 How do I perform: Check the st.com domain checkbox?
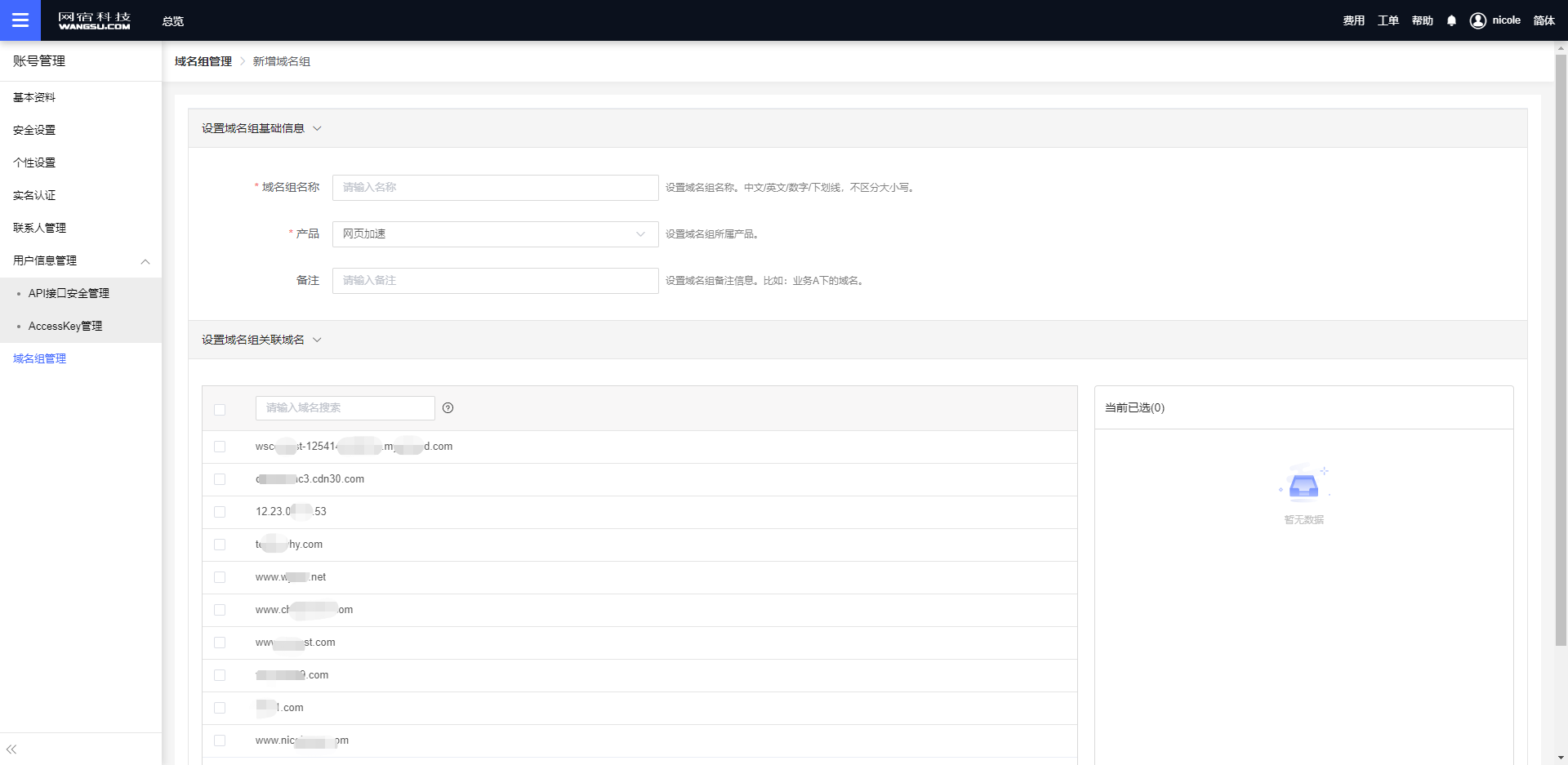pos(220,643)
